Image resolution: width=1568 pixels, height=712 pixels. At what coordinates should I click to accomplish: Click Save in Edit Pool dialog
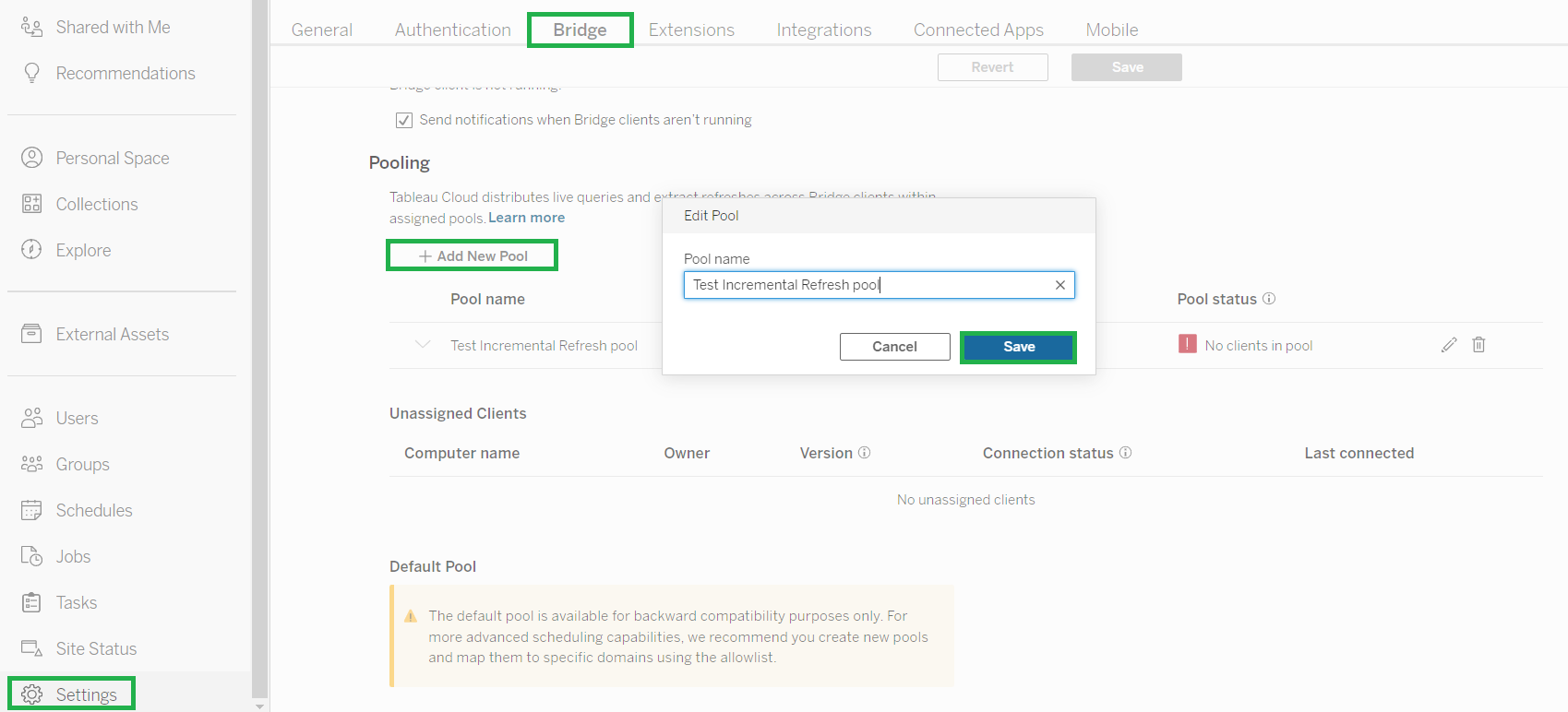click(1019, 347)
